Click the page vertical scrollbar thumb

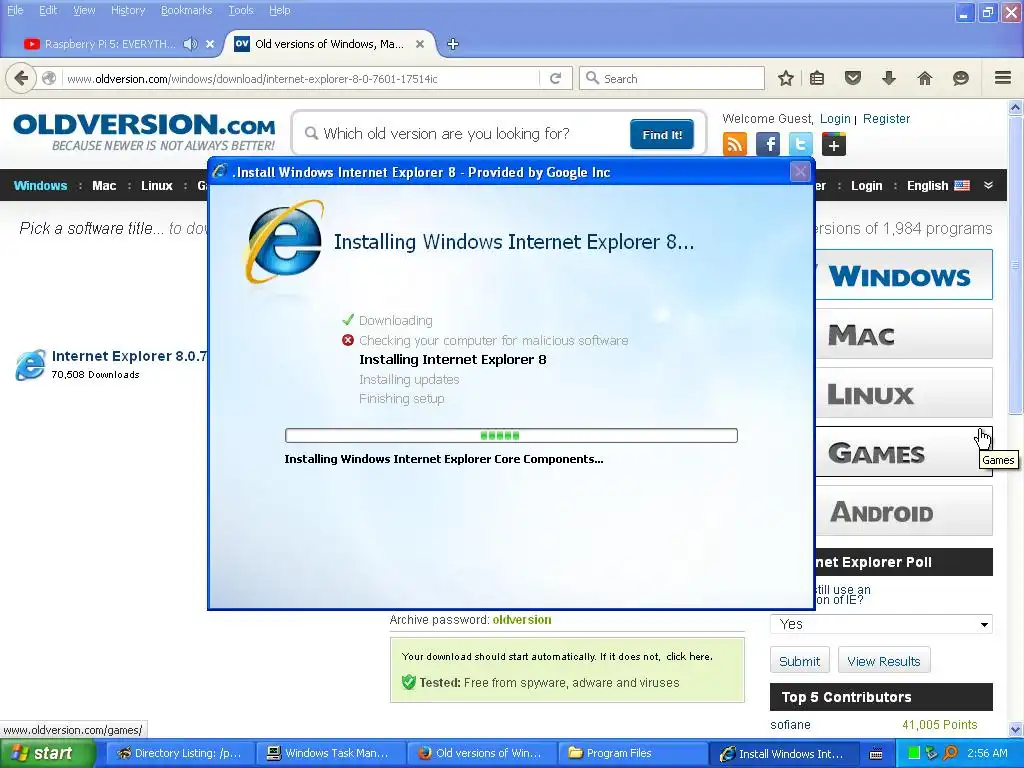[x=1015, y=264]
